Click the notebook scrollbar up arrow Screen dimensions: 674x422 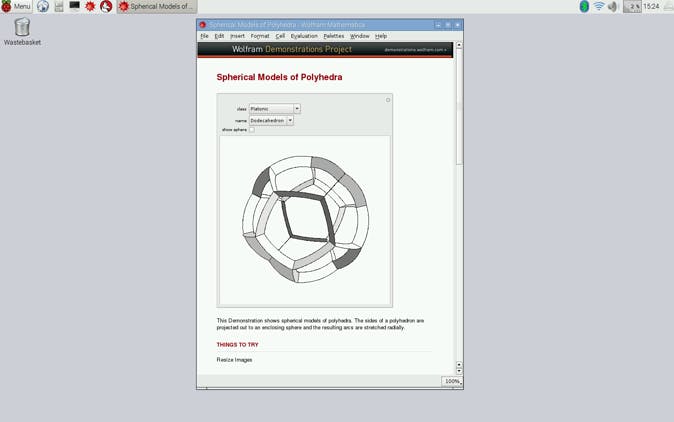(459, 45)
